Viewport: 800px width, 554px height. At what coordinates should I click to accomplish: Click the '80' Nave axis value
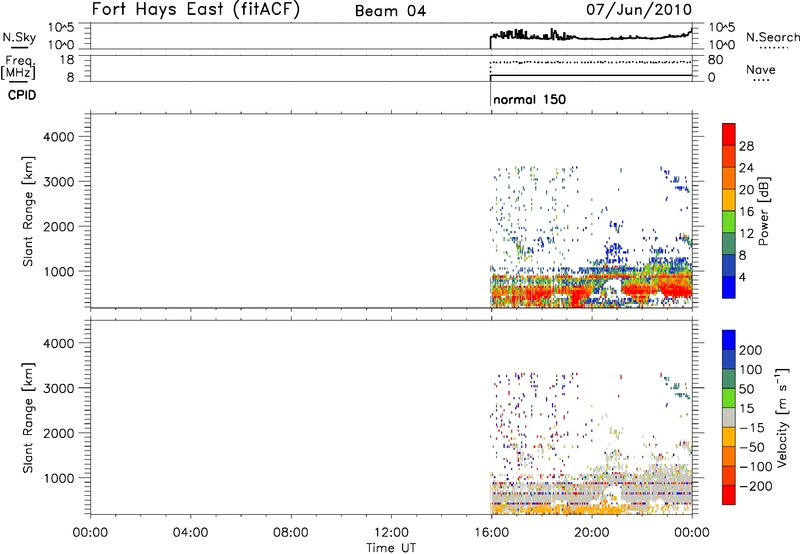click(x=715, y=60)
